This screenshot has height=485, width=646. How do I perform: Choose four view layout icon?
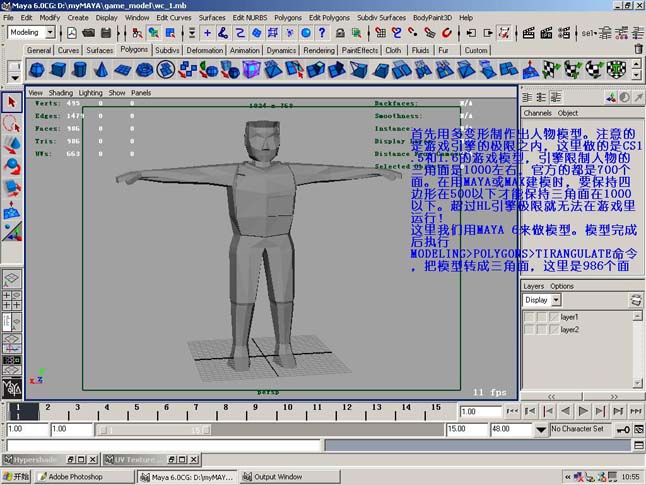point(12,300)
